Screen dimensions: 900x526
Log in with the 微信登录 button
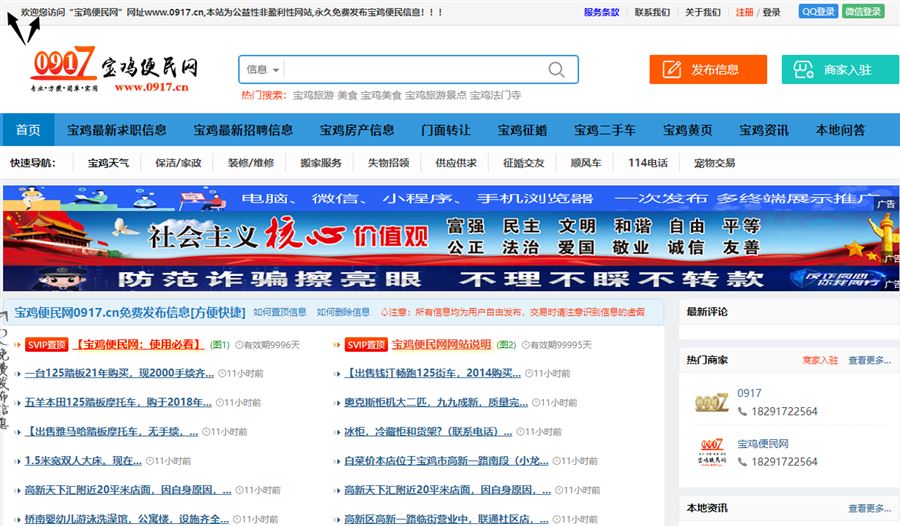click(x=863, y=12)
